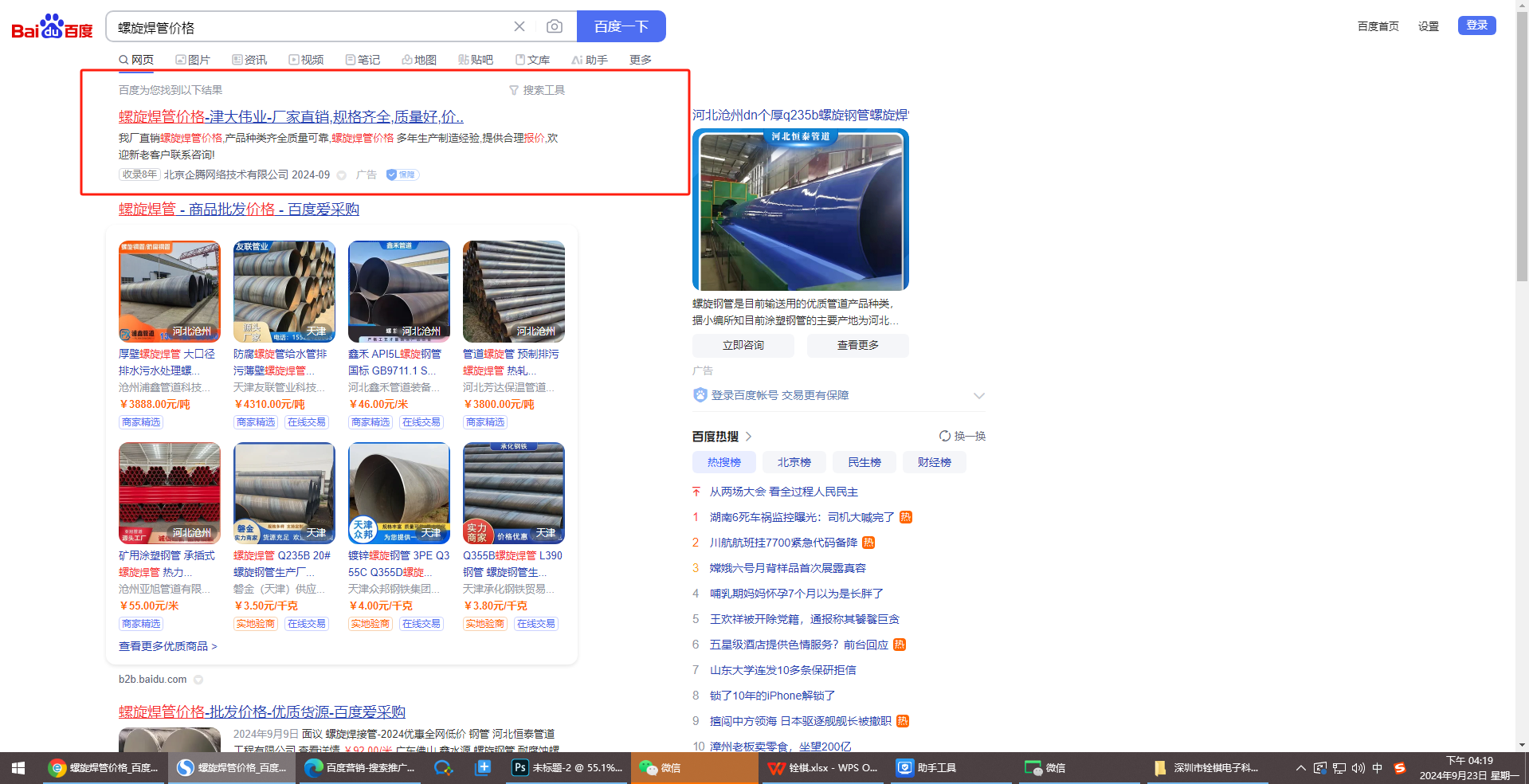Open the 百度热搜 heading arrow
1529x784 pixels.
[x=748, y=437]
